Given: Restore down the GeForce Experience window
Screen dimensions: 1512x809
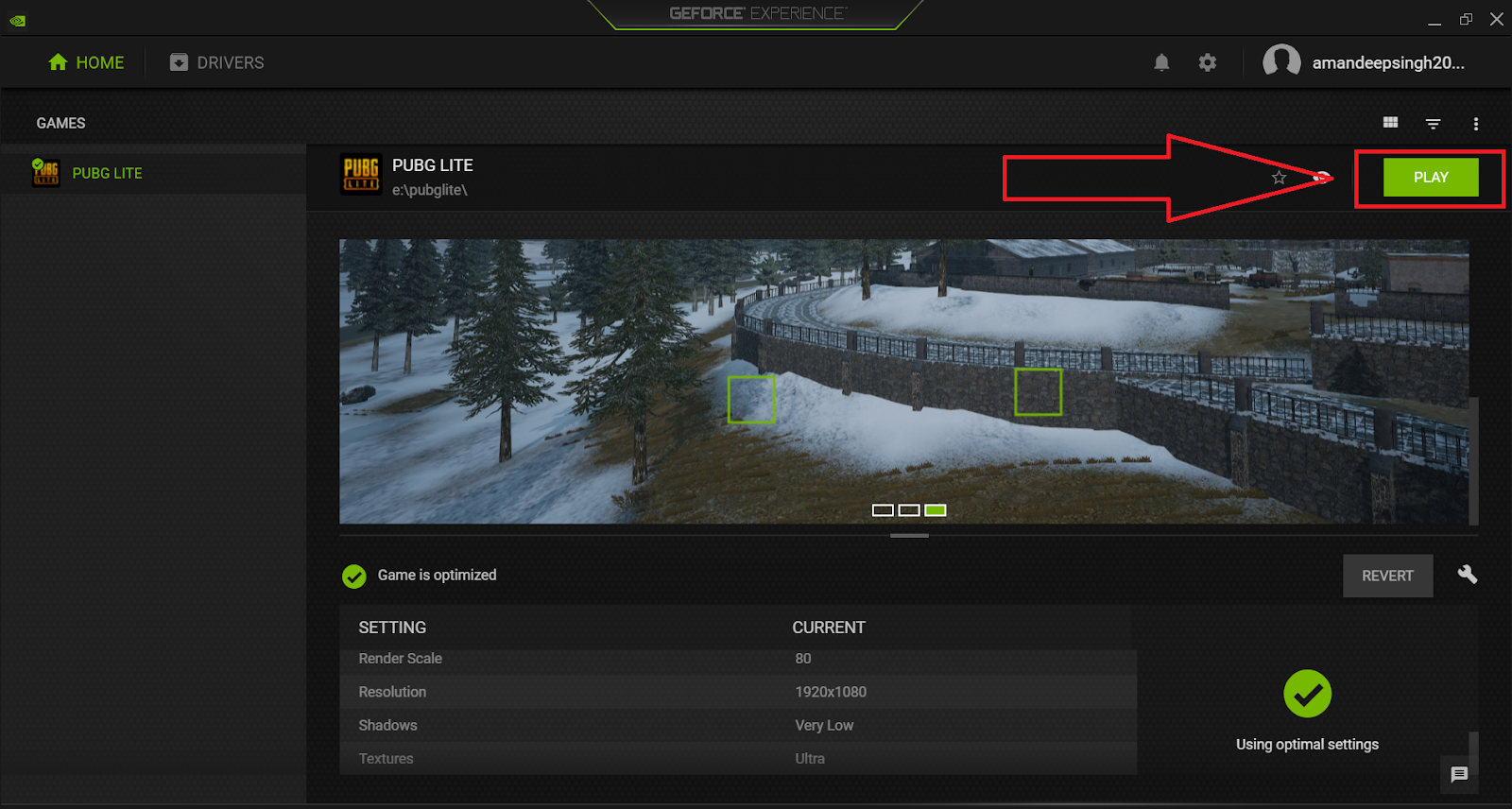Looking at the screenshot, I should point(1466,19).
